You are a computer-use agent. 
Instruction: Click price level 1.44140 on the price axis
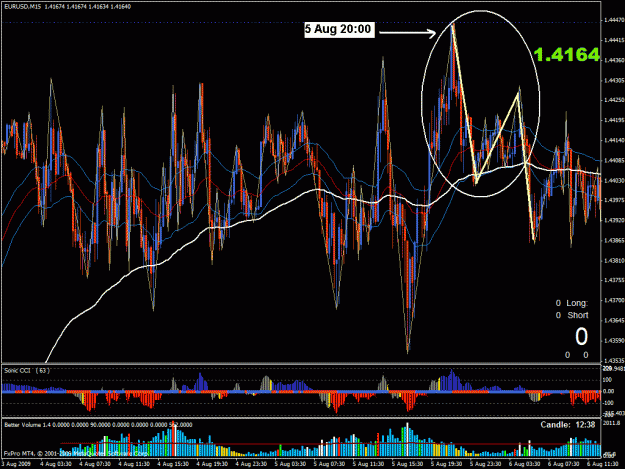tap(614, 140)
